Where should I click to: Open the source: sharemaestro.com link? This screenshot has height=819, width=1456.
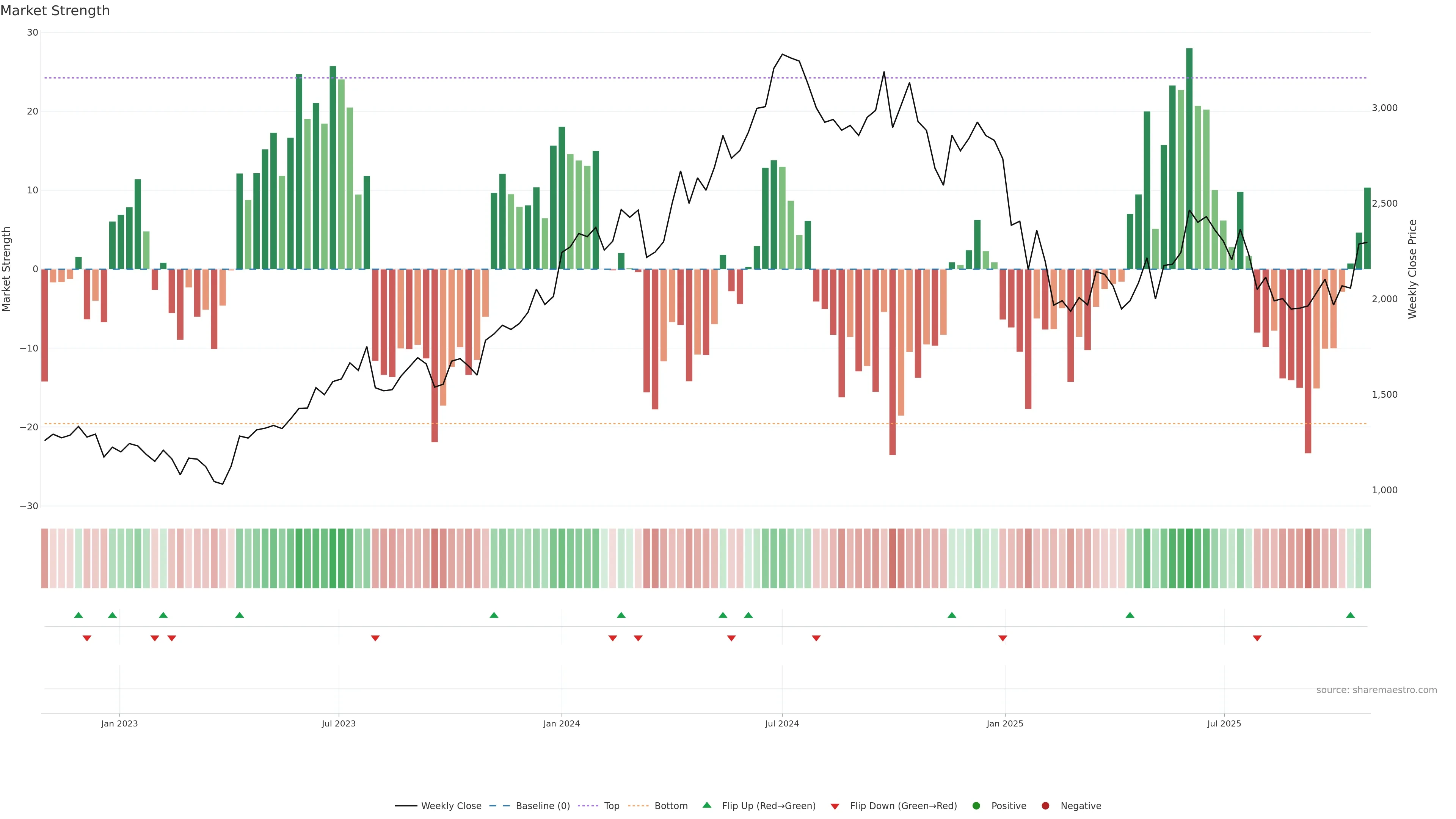pyautogui.click(x=1376, y=690)
